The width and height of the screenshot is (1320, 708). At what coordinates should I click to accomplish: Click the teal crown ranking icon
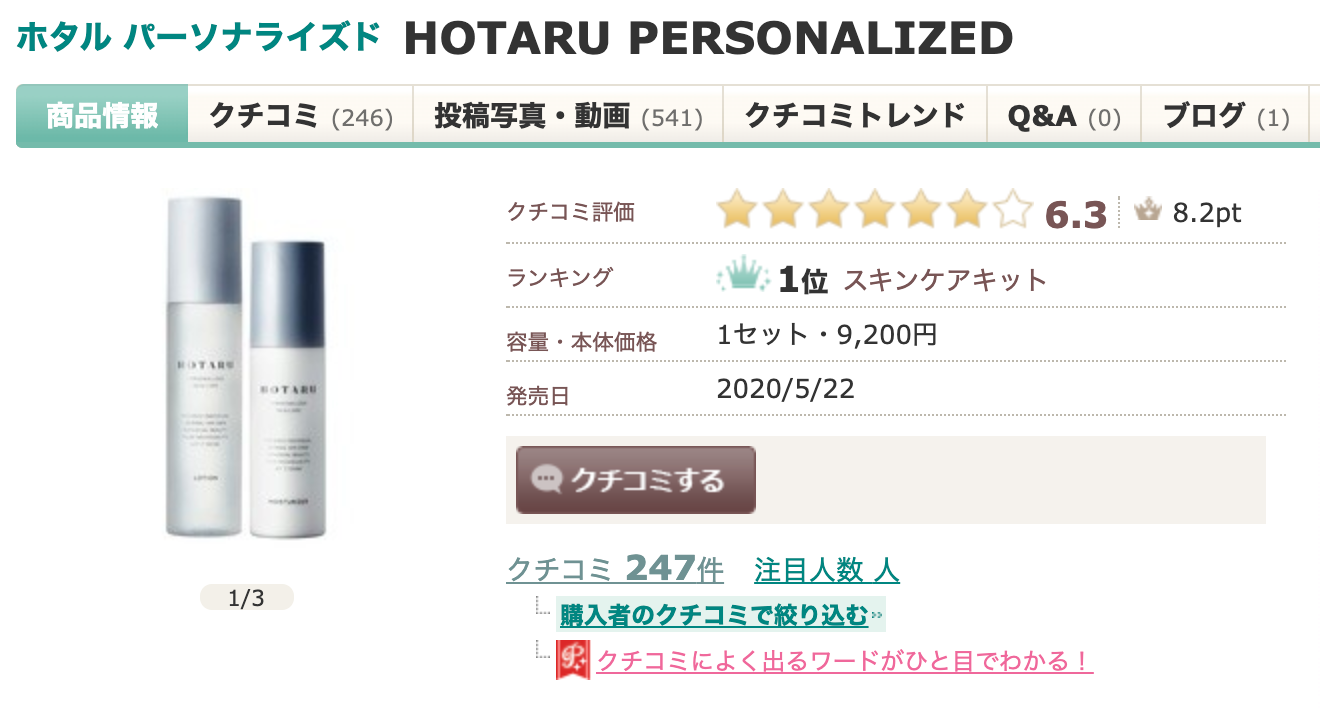pos(741,277)
